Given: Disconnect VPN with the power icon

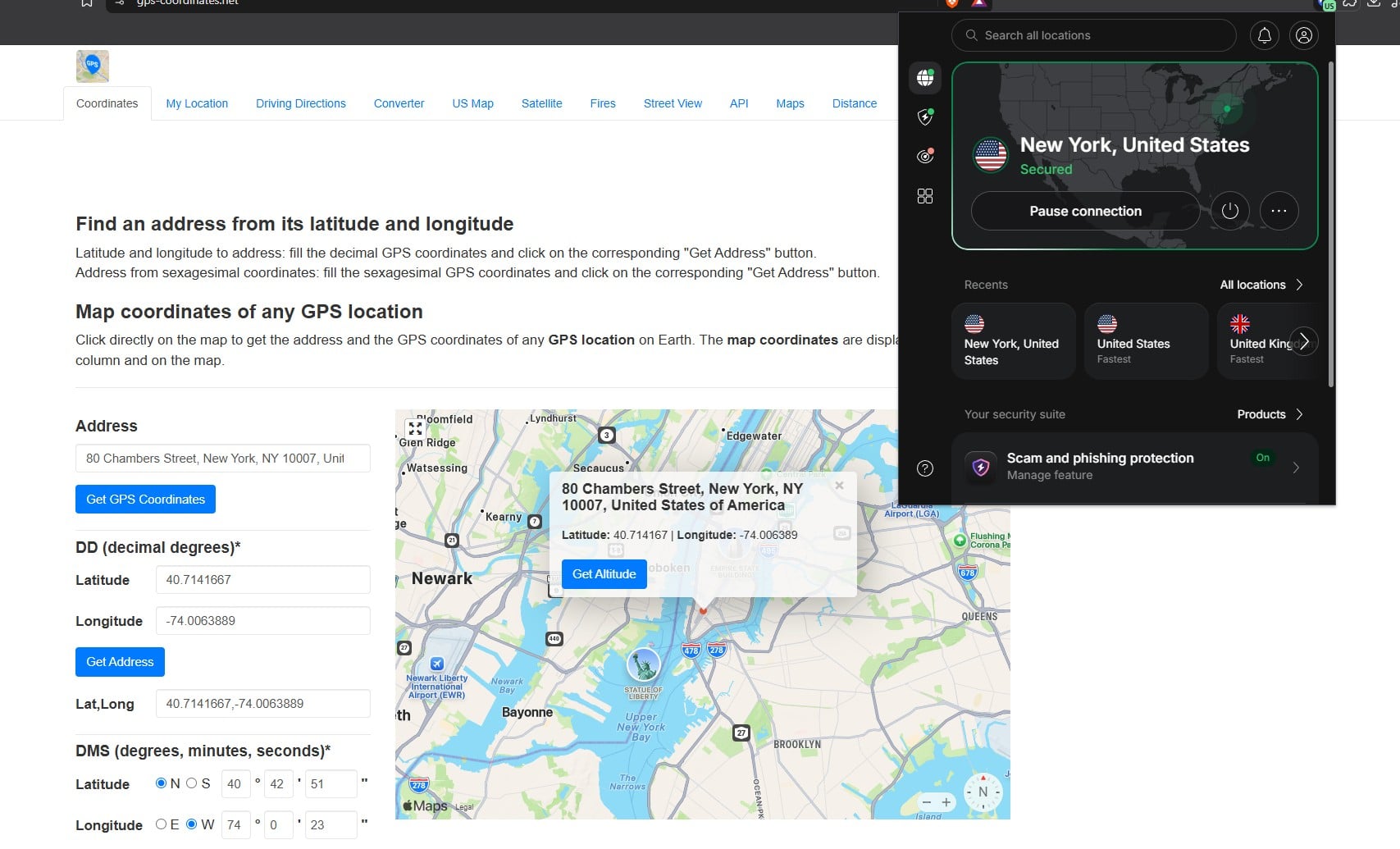Looking at the screenshot, I should click(x=1229, y=211).
